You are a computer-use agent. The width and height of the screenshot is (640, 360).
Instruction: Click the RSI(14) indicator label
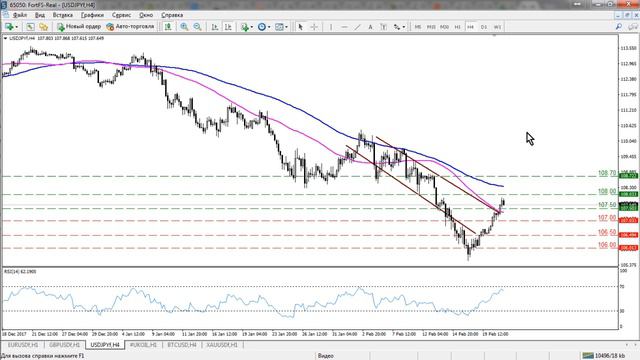(20, 271)
